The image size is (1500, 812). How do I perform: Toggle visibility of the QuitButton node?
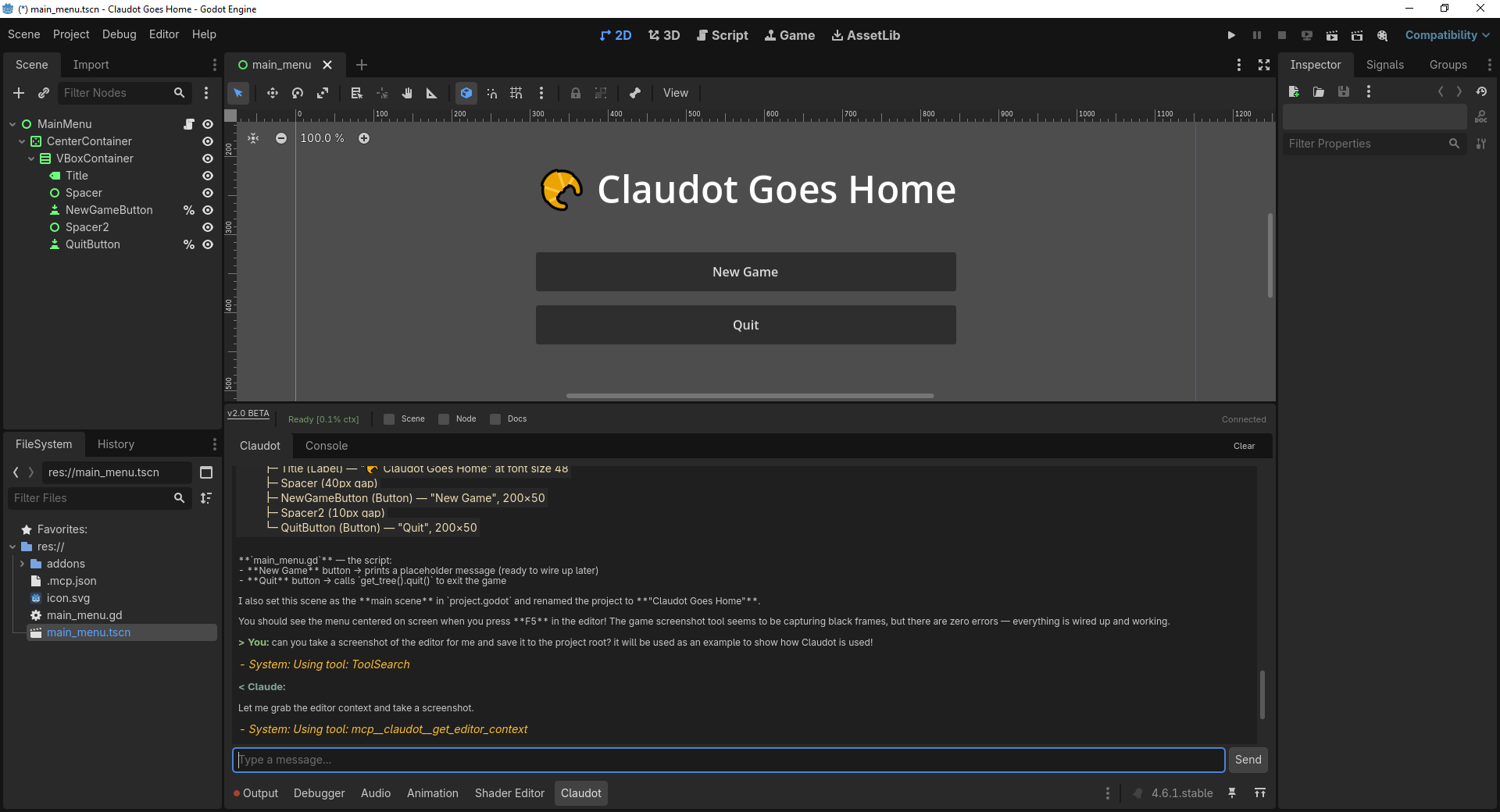pyautogui.click(x=207, y=244)
